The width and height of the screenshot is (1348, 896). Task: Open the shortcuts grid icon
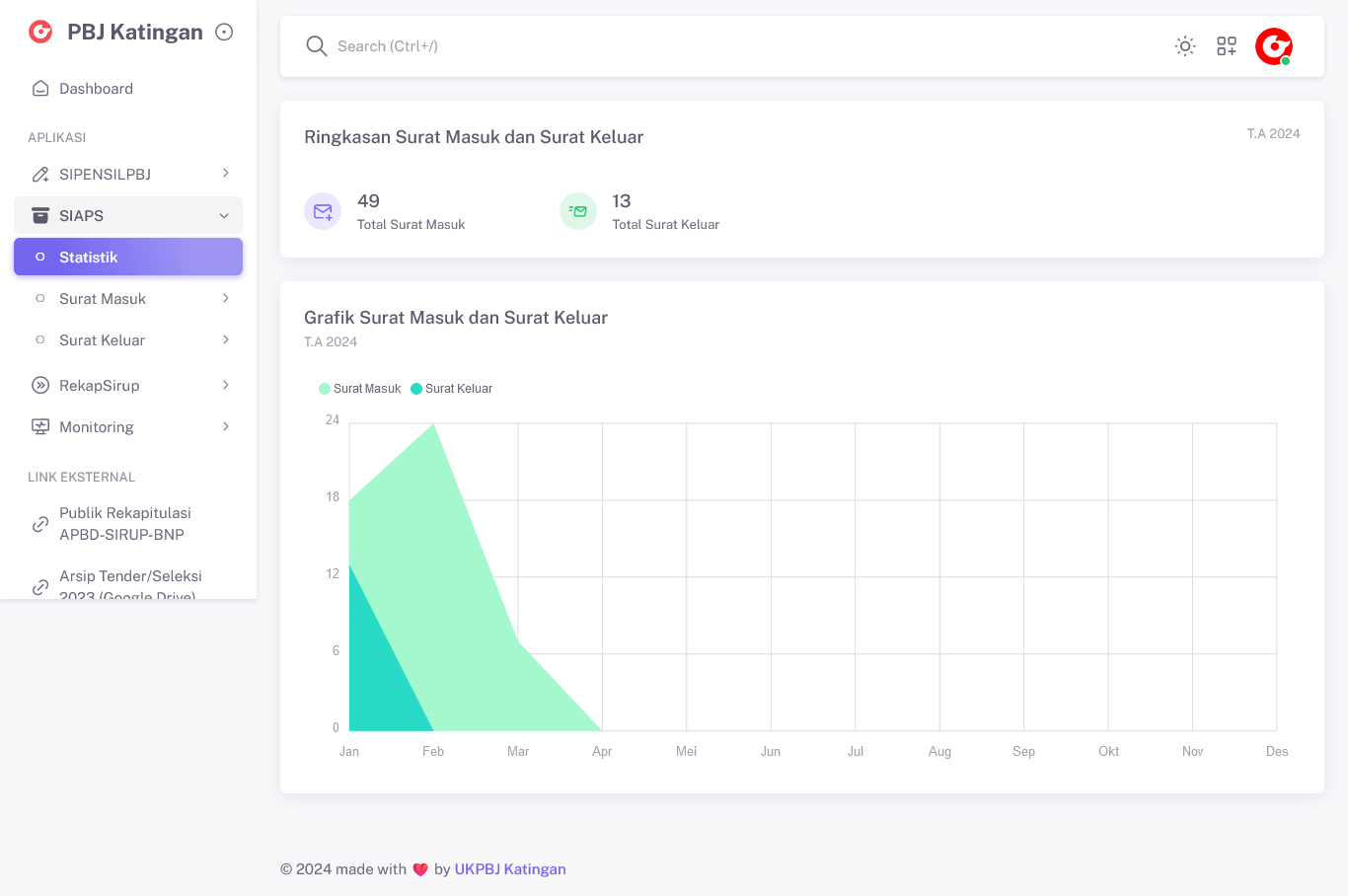click(x=1227, y=46)
